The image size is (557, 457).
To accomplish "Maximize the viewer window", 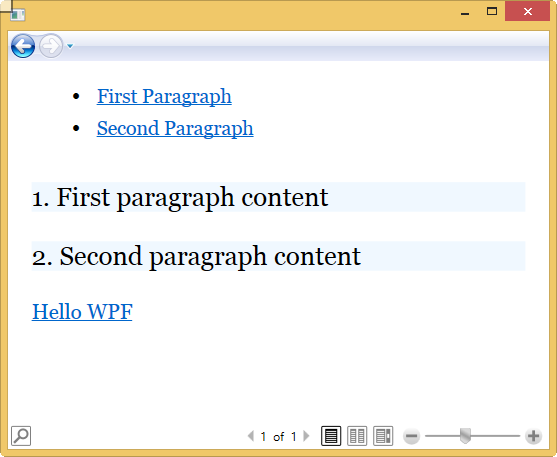I will tap(492, 11).
